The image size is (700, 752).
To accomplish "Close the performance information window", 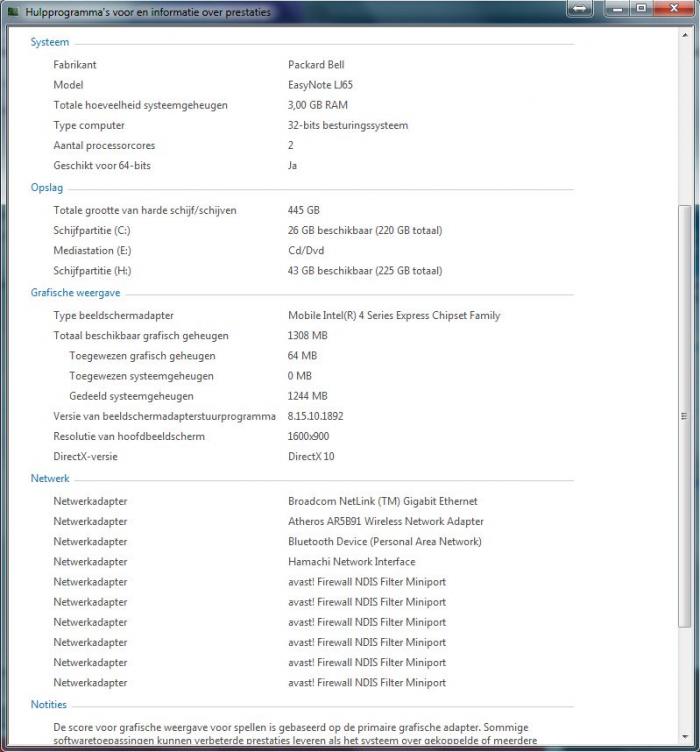I will [x=673, y=8].
